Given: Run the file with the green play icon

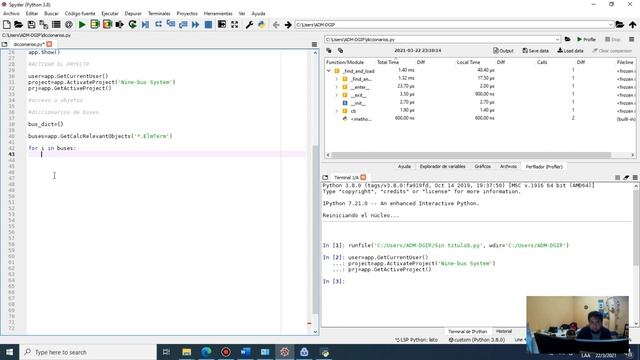Looking at the screenshot, I should click(x=82, y=25).
